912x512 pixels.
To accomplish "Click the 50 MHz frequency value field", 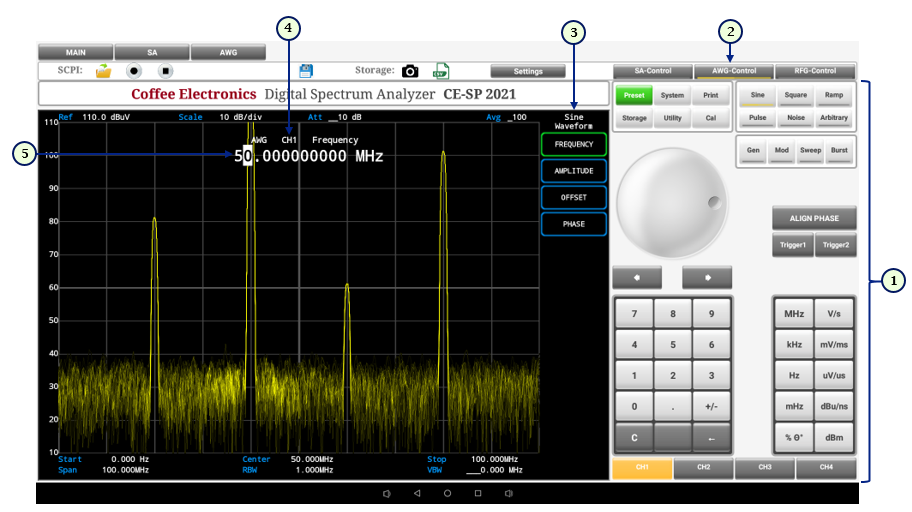I will 309,156.
